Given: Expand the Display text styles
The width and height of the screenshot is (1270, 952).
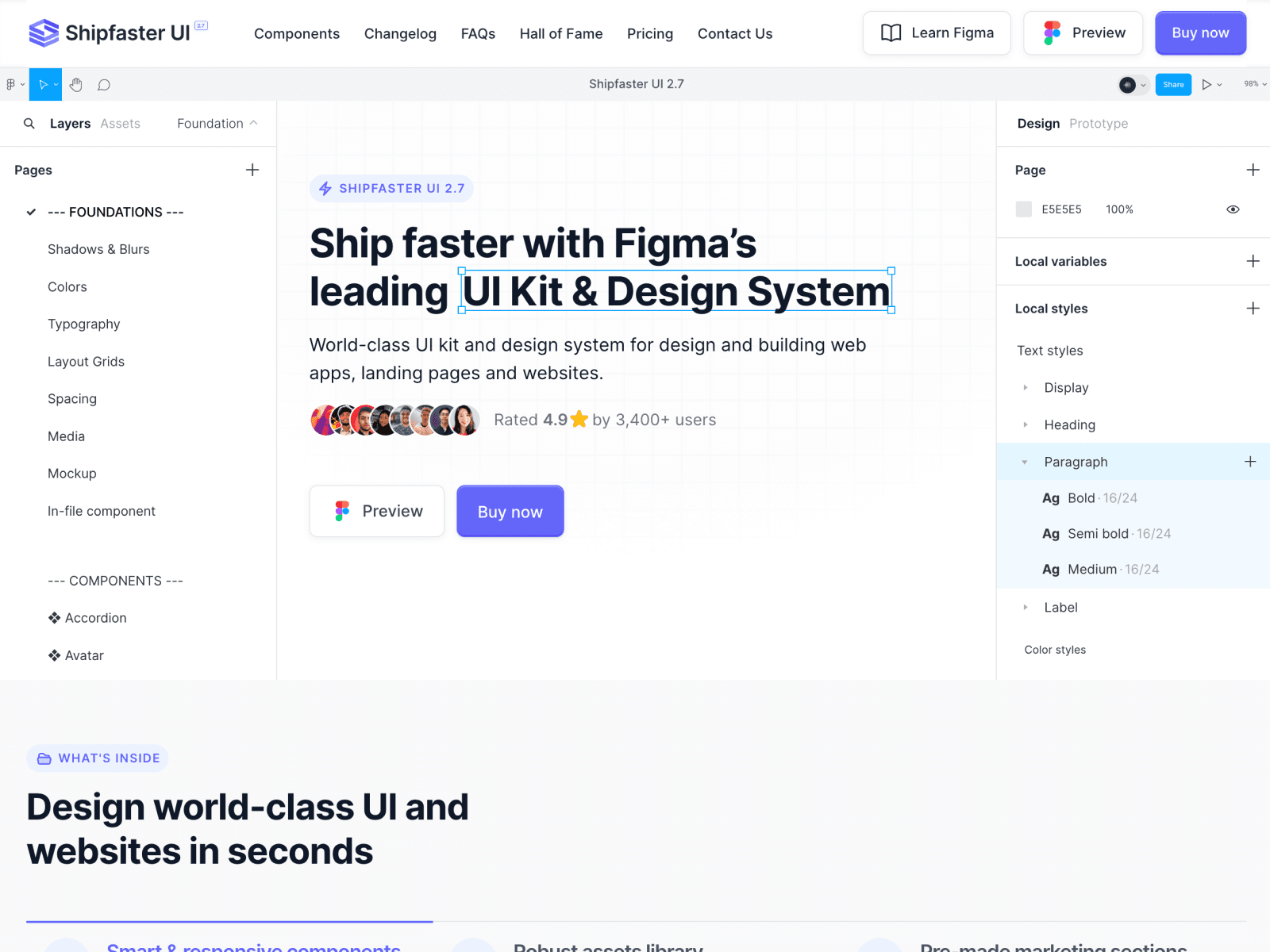Looking at the screenshot, I should coord(1026,388).
